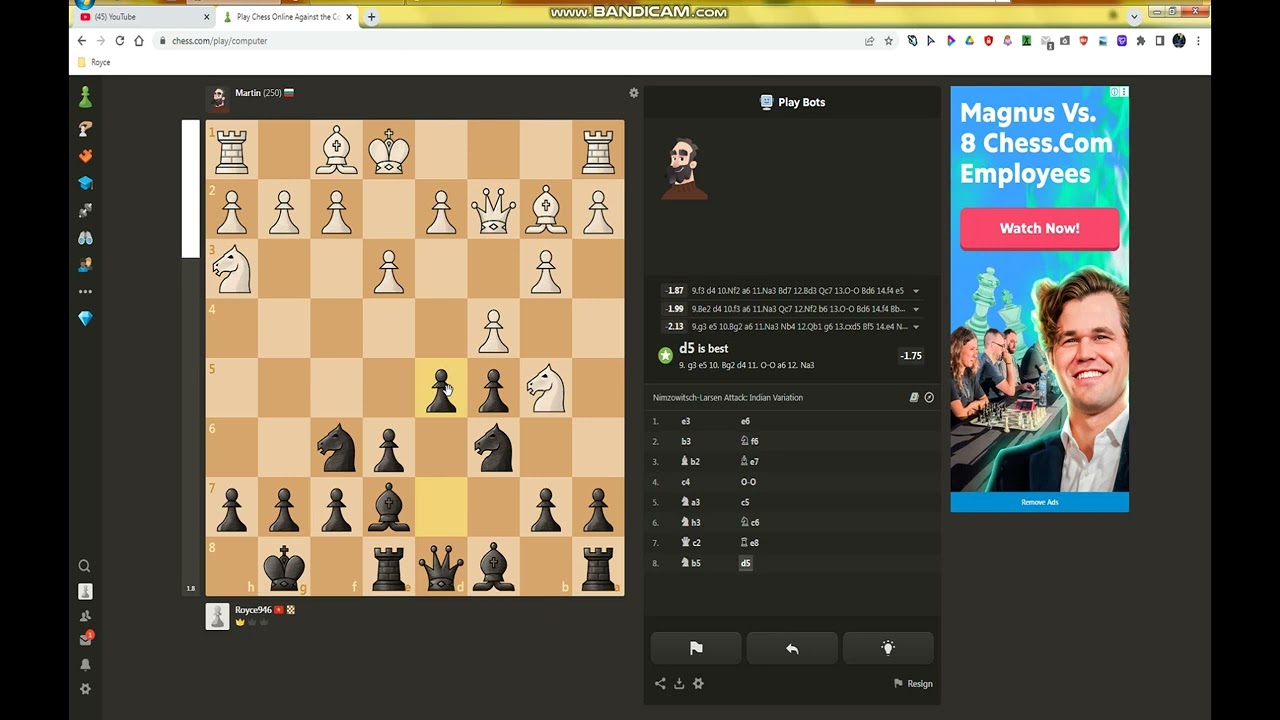Click the Remove Ads link
Image resolution: width=1280 pixels, height=720 pixels.
[x=1039, y=502]
